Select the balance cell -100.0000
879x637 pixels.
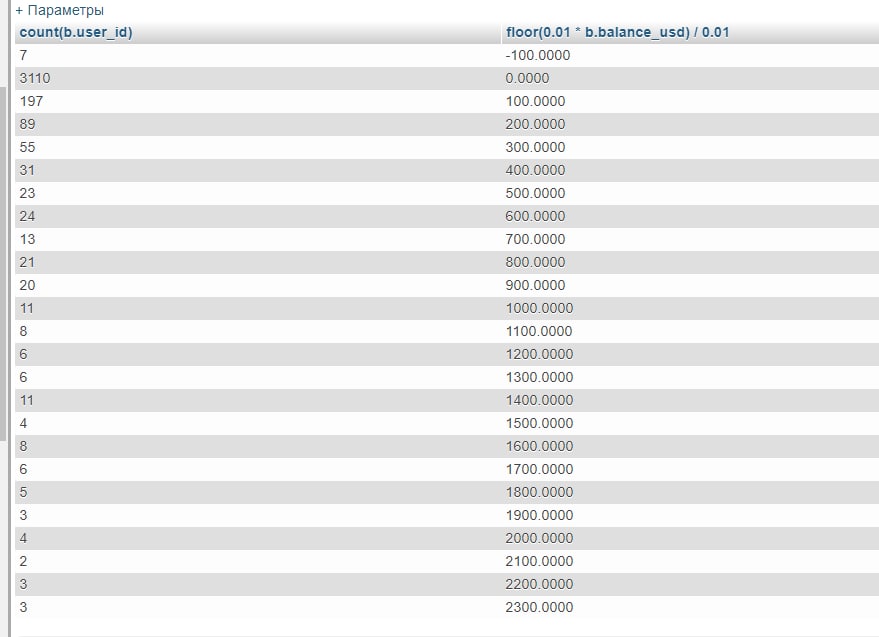click(x=690, y=56)
